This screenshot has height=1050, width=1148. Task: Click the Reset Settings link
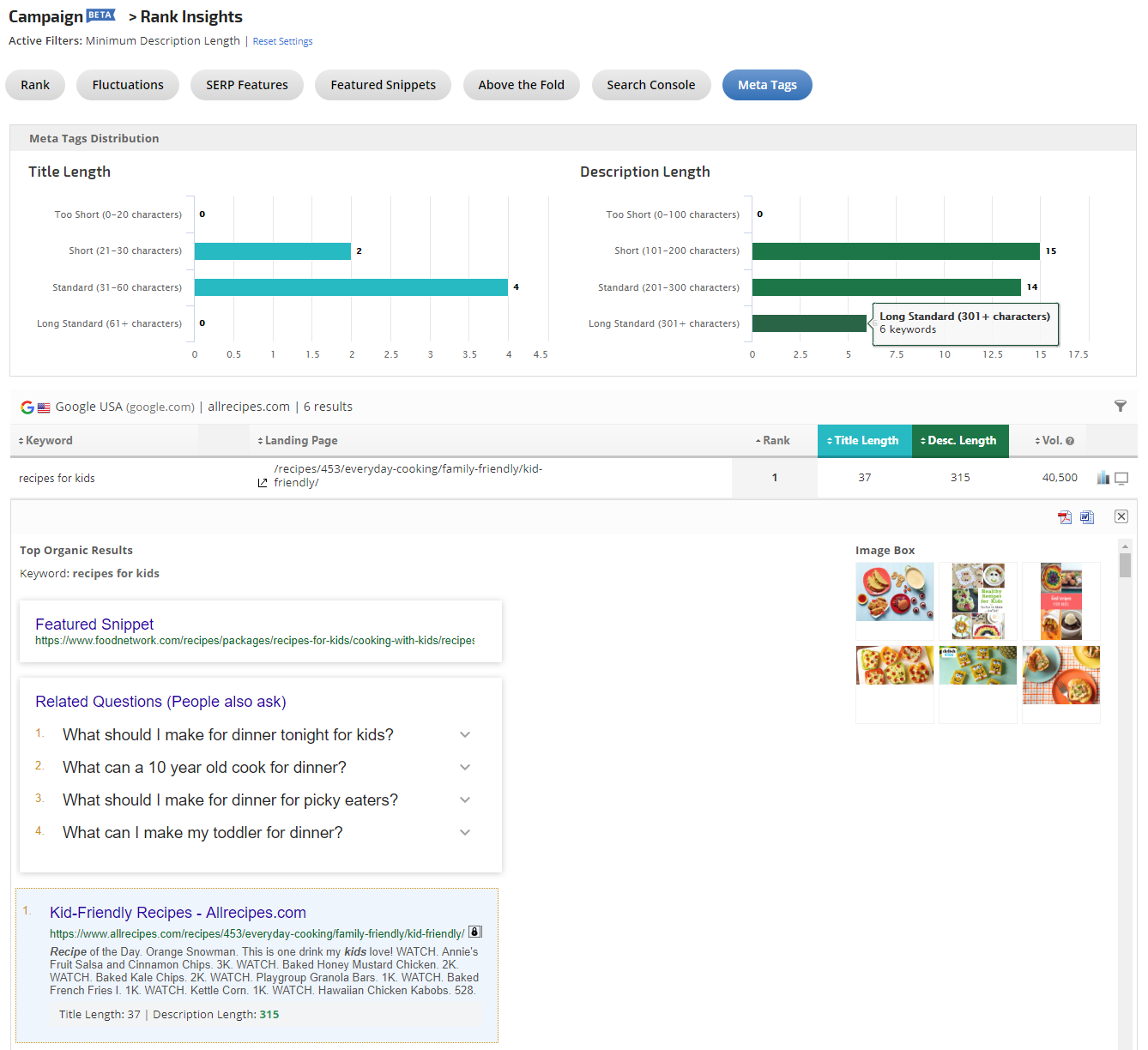coord(282,41)
